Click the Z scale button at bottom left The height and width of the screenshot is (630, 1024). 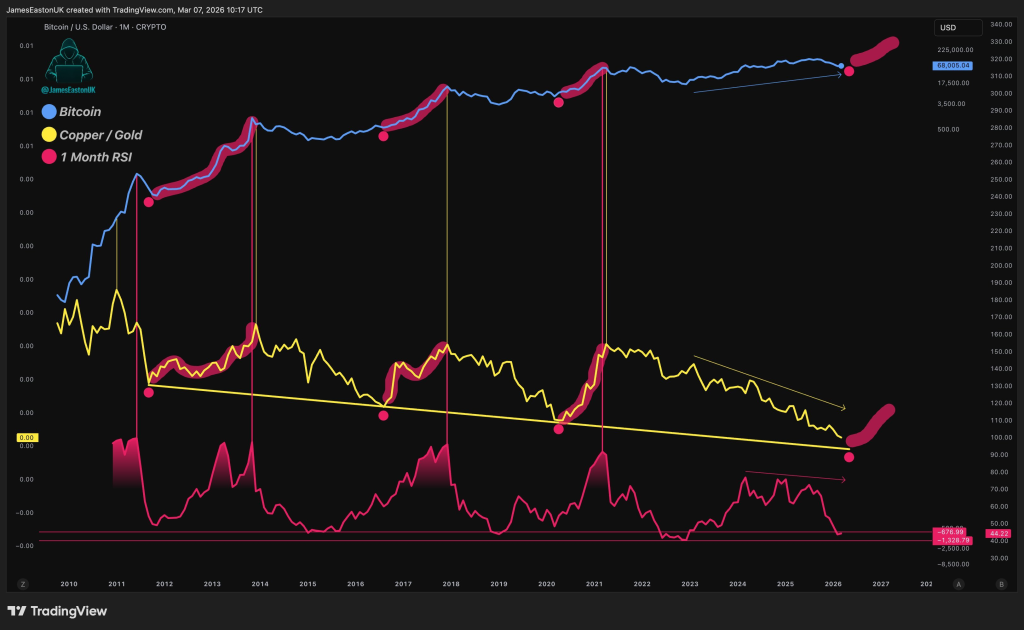coord(22,583)
